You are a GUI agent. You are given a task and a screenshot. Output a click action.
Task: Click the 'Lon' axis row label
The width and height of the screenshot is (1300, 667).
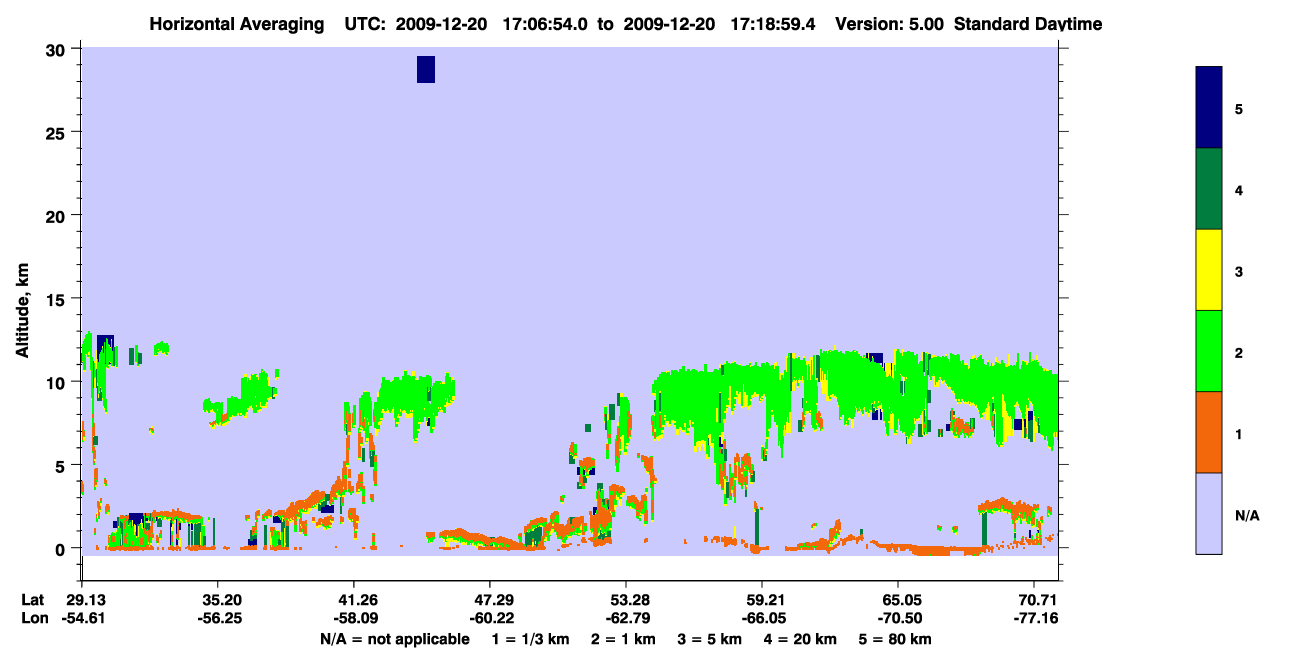[x=33, y=619]
